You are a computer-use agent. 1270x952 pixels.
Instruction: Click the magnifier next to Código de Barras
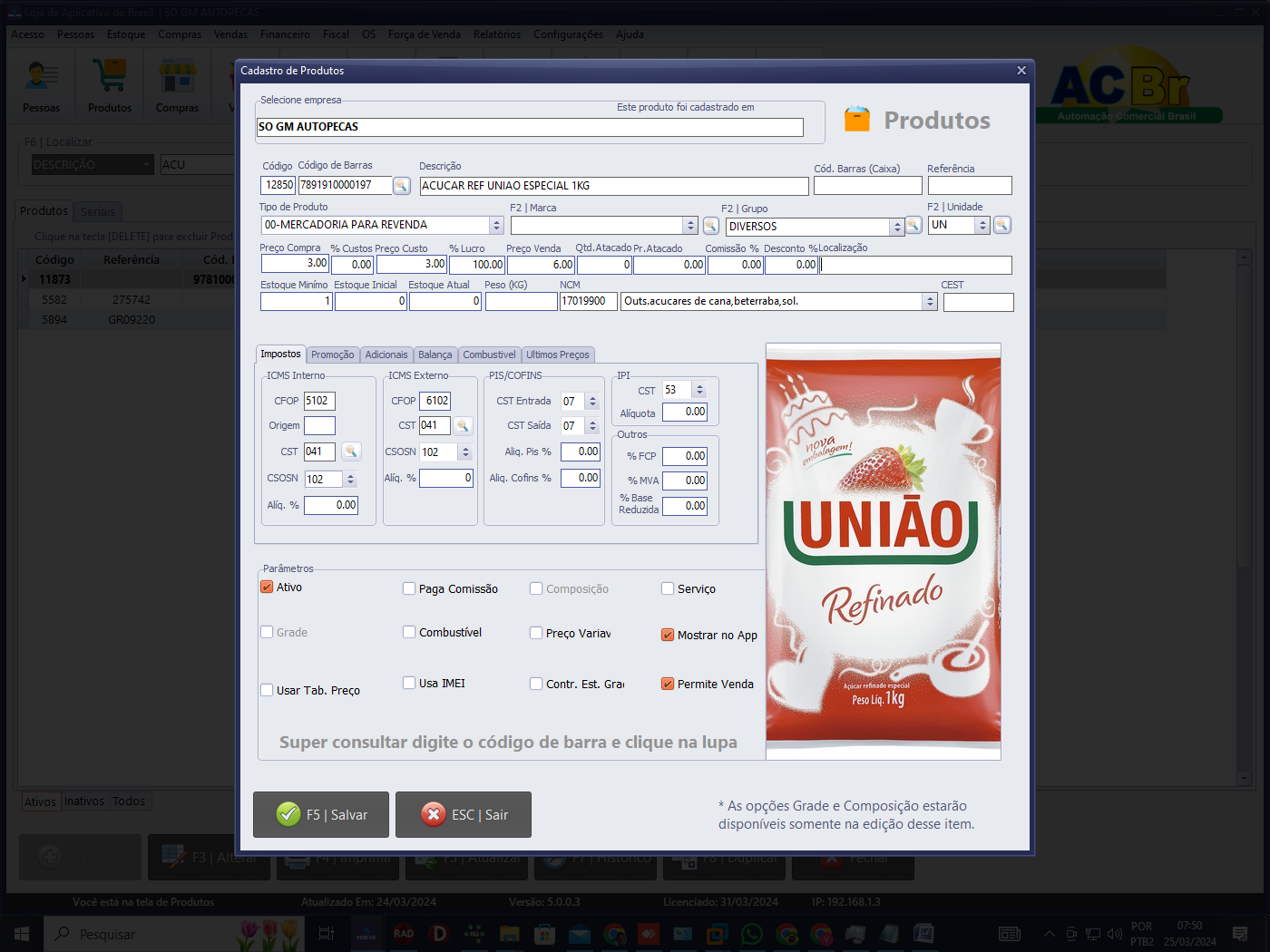(x=401, y=186)
